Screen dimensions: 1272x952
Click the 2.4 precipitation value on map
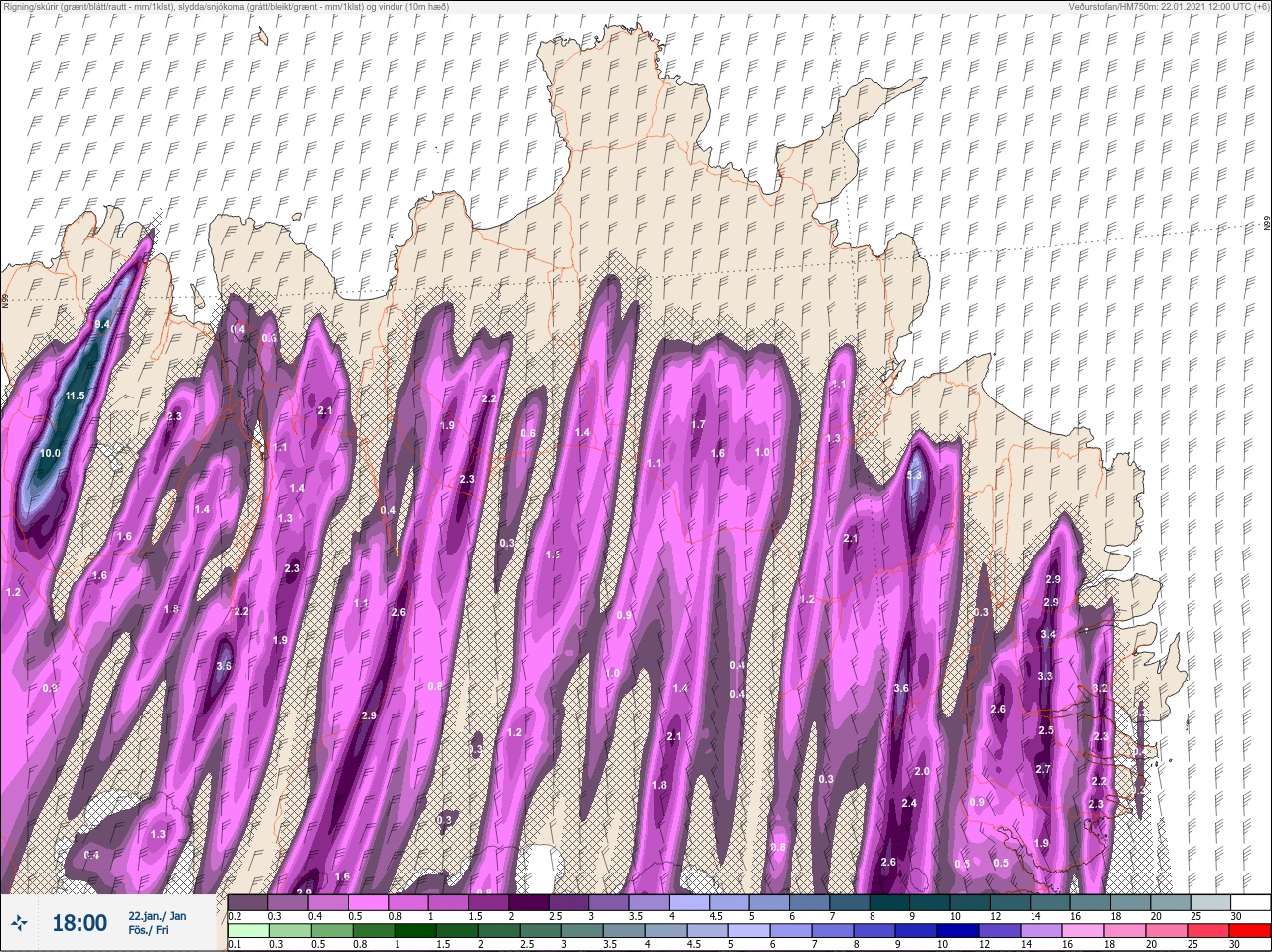pyautogui.click(x=909, y=804)
